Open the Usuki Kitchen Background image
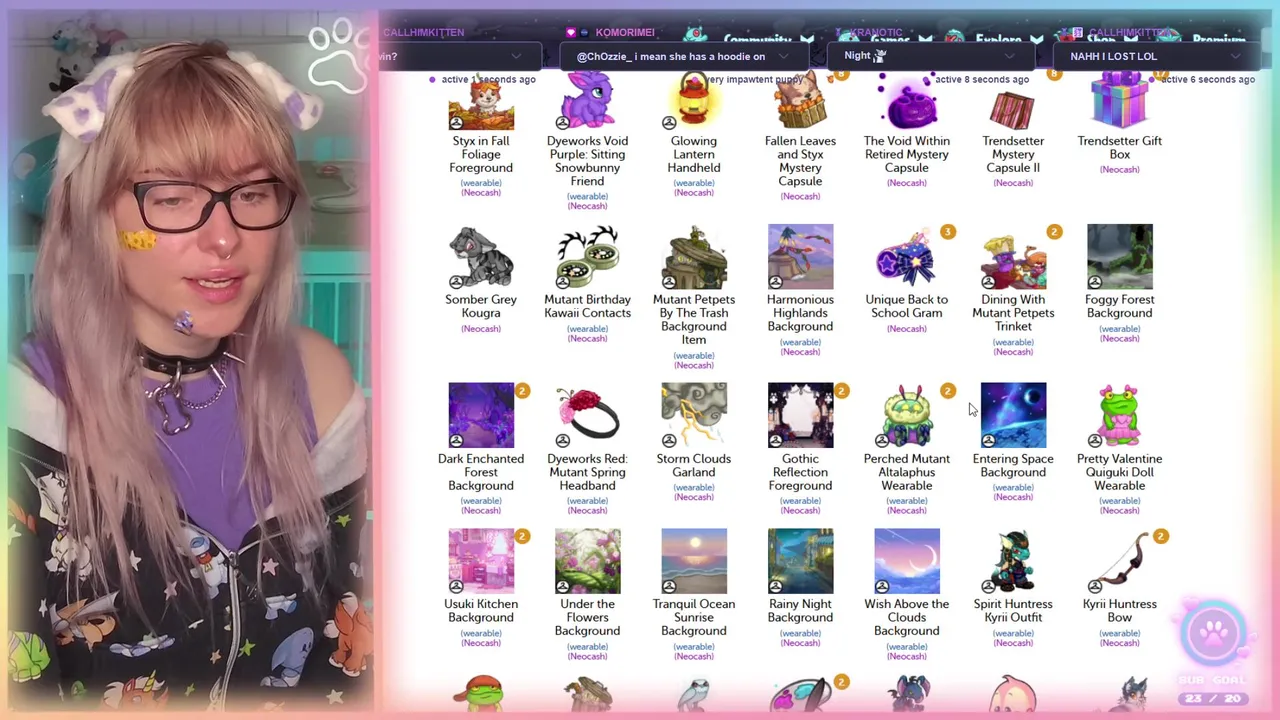Screen dimensions: 1280x720 [481, 561]
